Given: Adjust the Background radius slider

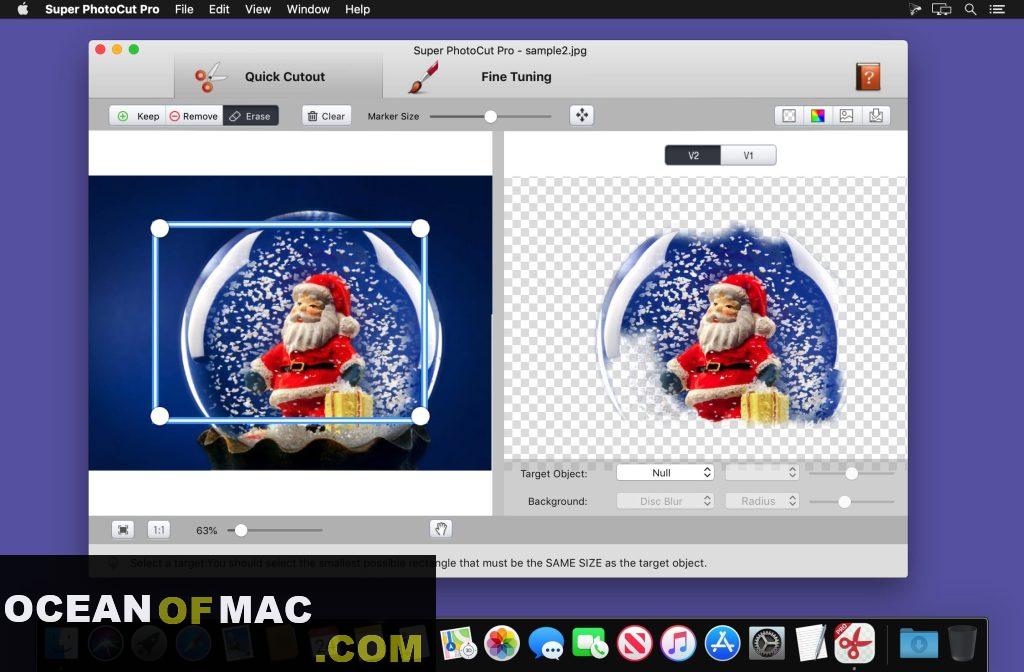Looking at the screenshot, I should point(844,502).
